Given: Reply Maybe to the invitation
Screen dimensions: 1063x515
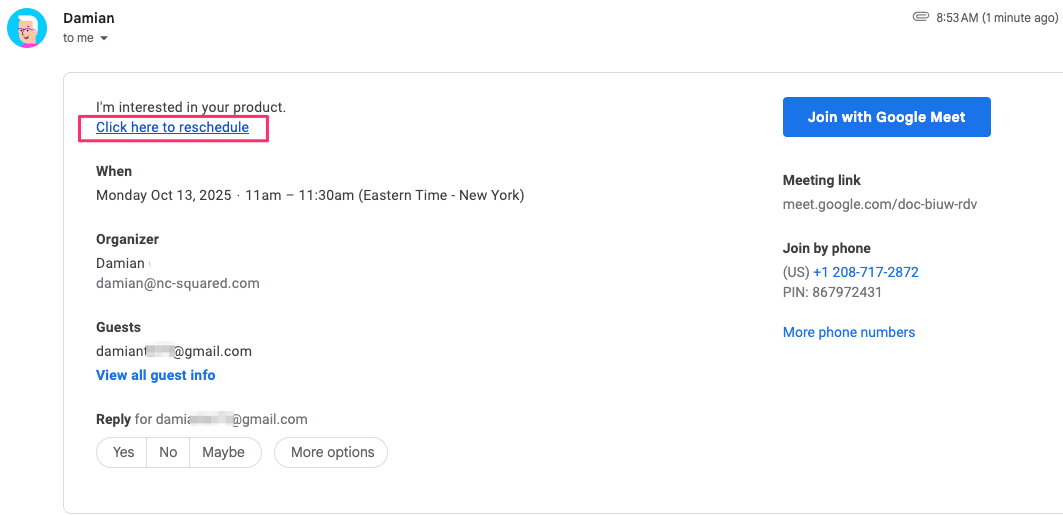Looking at the screenshot, I should coord(223,452).
